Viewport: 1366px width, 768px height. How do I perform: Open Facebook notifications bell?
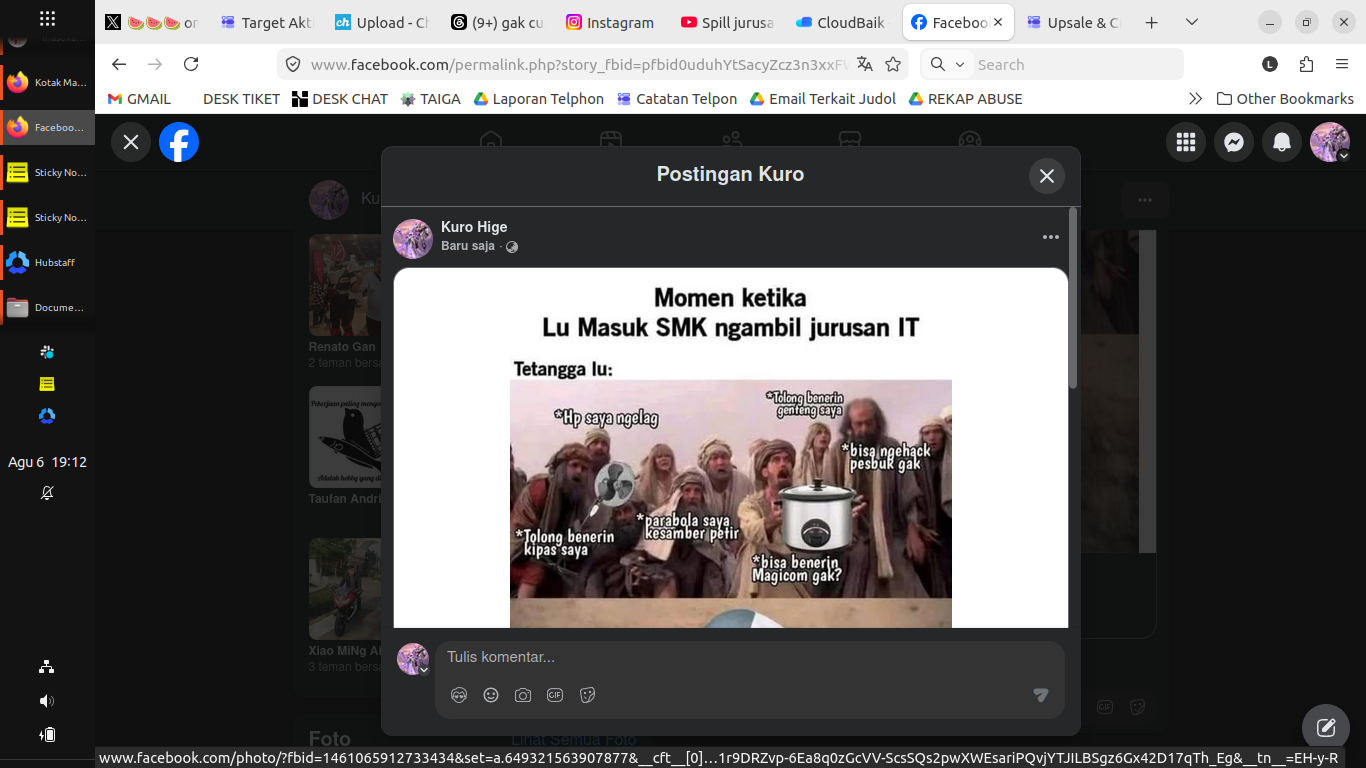tap(1282, 142)
